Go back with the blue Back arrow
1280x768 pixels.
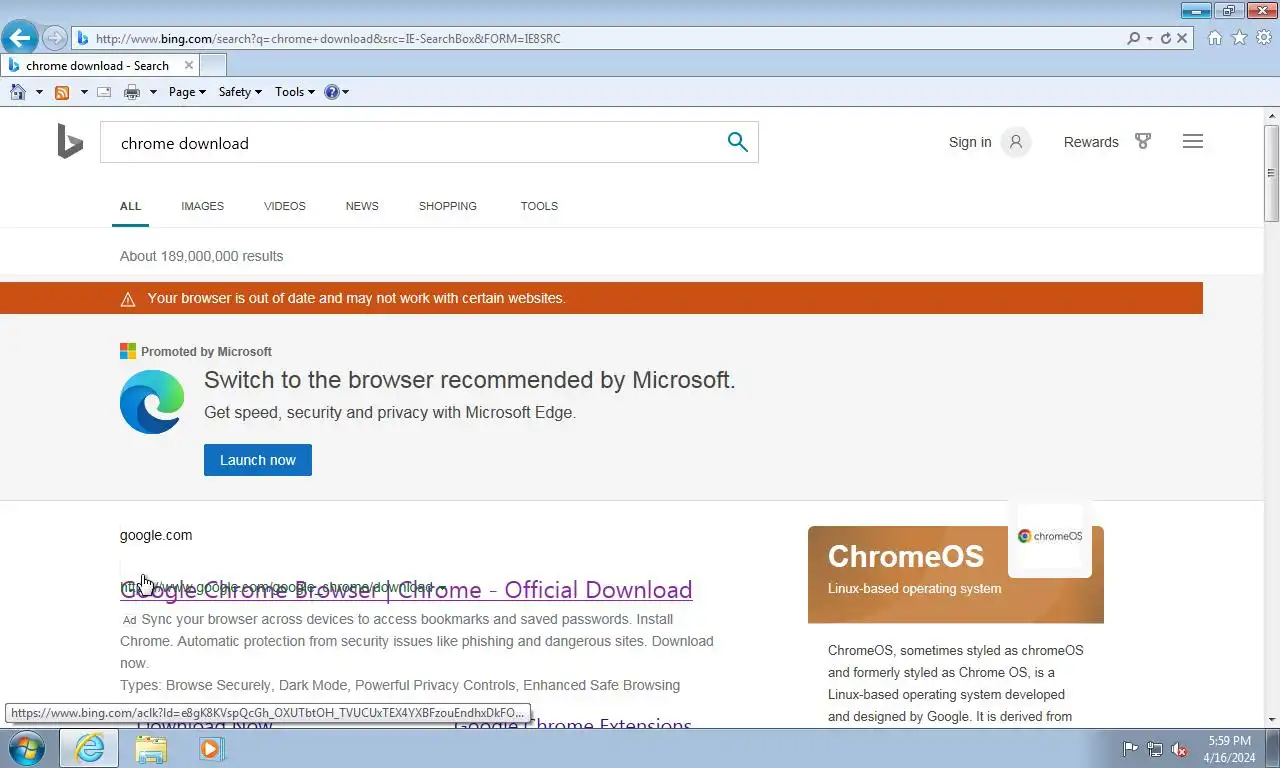[x=19, y=38]
